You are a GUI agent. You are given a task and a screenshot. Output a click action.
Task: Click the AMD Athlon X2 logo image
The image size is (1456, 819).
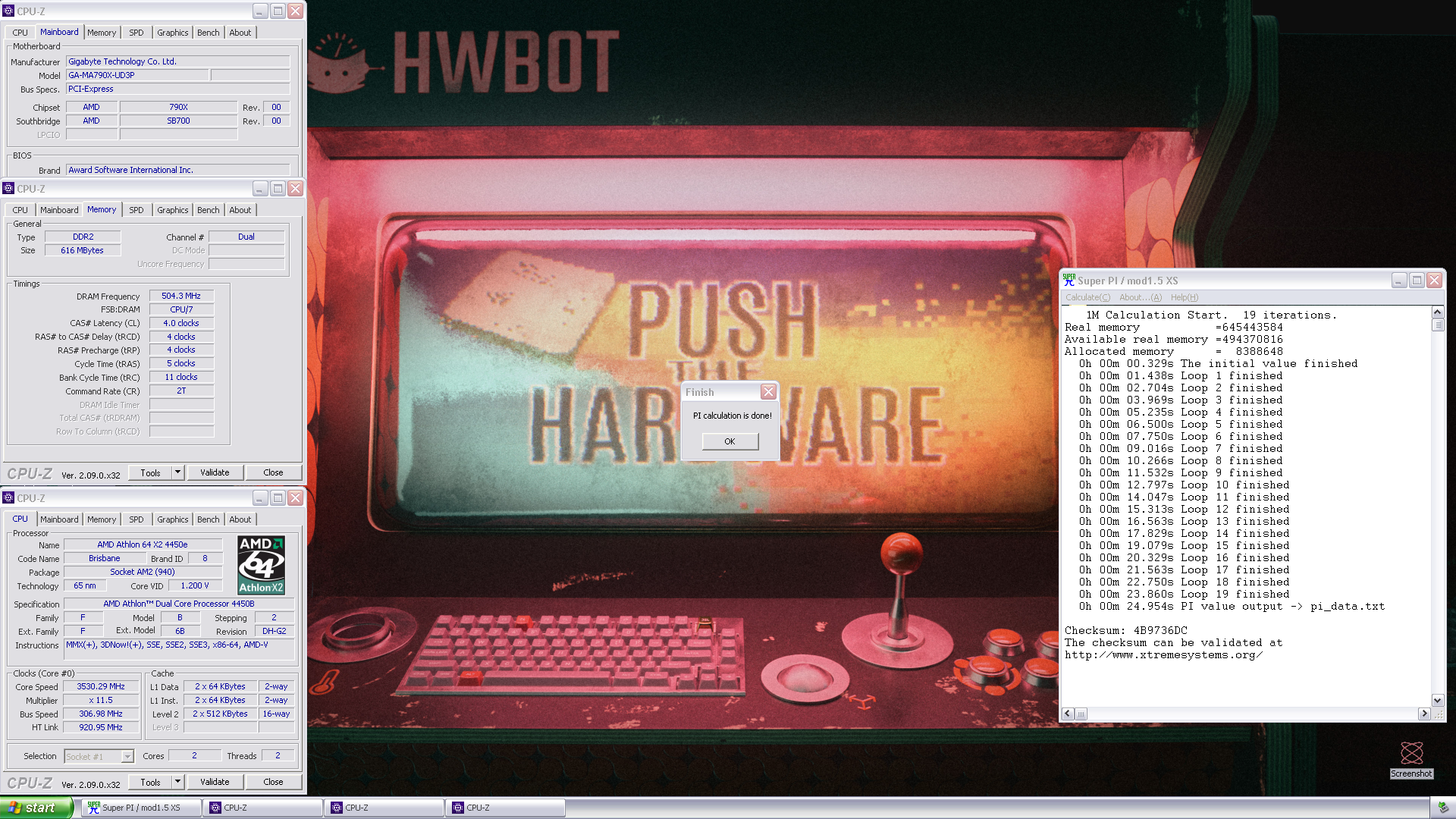[261, 565]
